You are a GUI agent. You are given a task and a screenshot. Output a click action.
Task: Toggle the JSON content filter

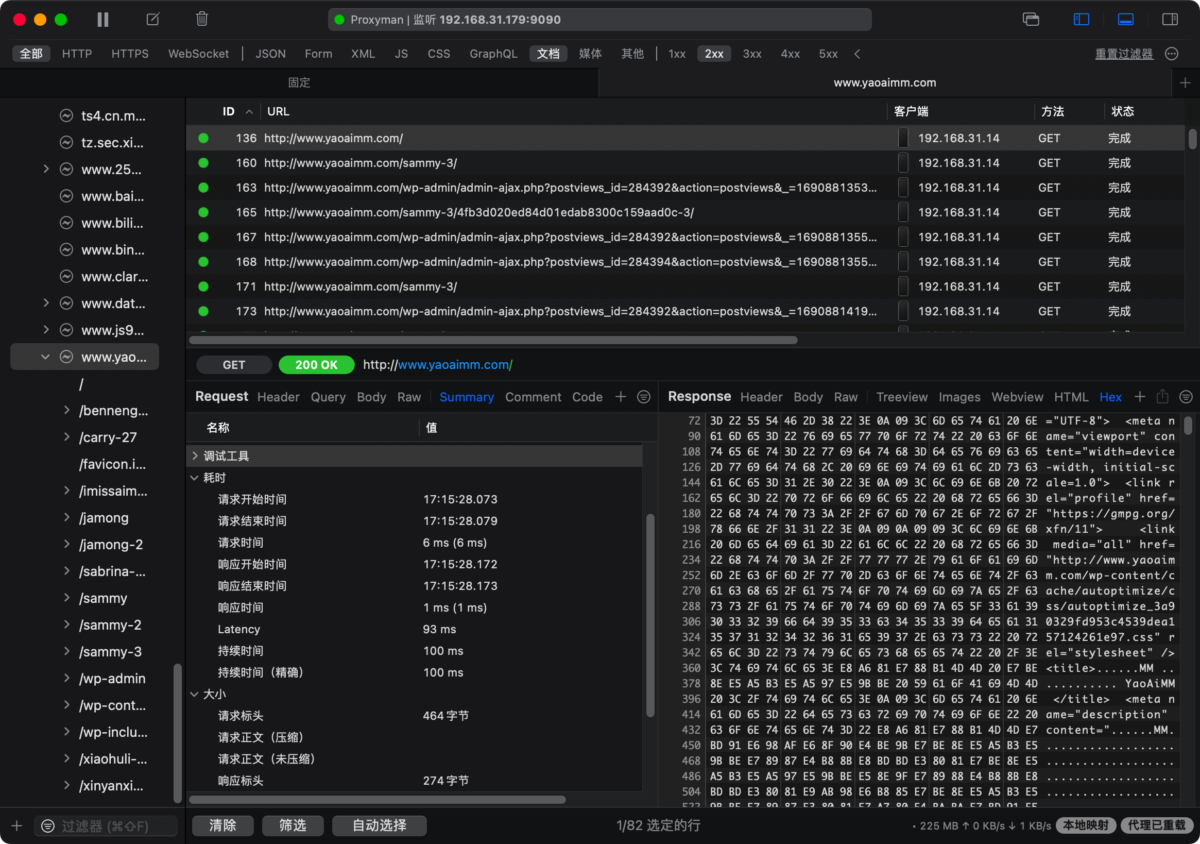click(x=270, y=54)
